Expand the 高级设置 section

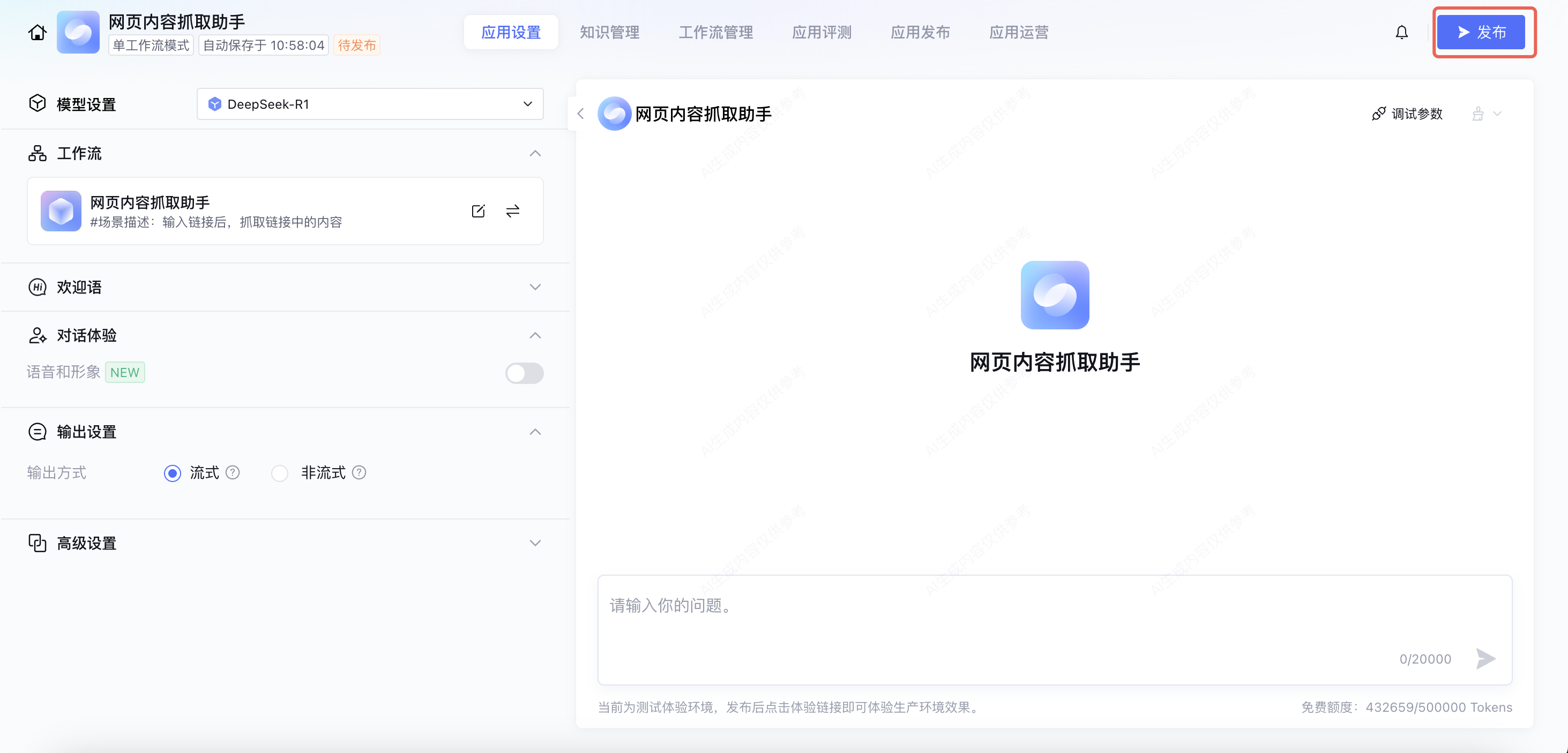[534, 543]
